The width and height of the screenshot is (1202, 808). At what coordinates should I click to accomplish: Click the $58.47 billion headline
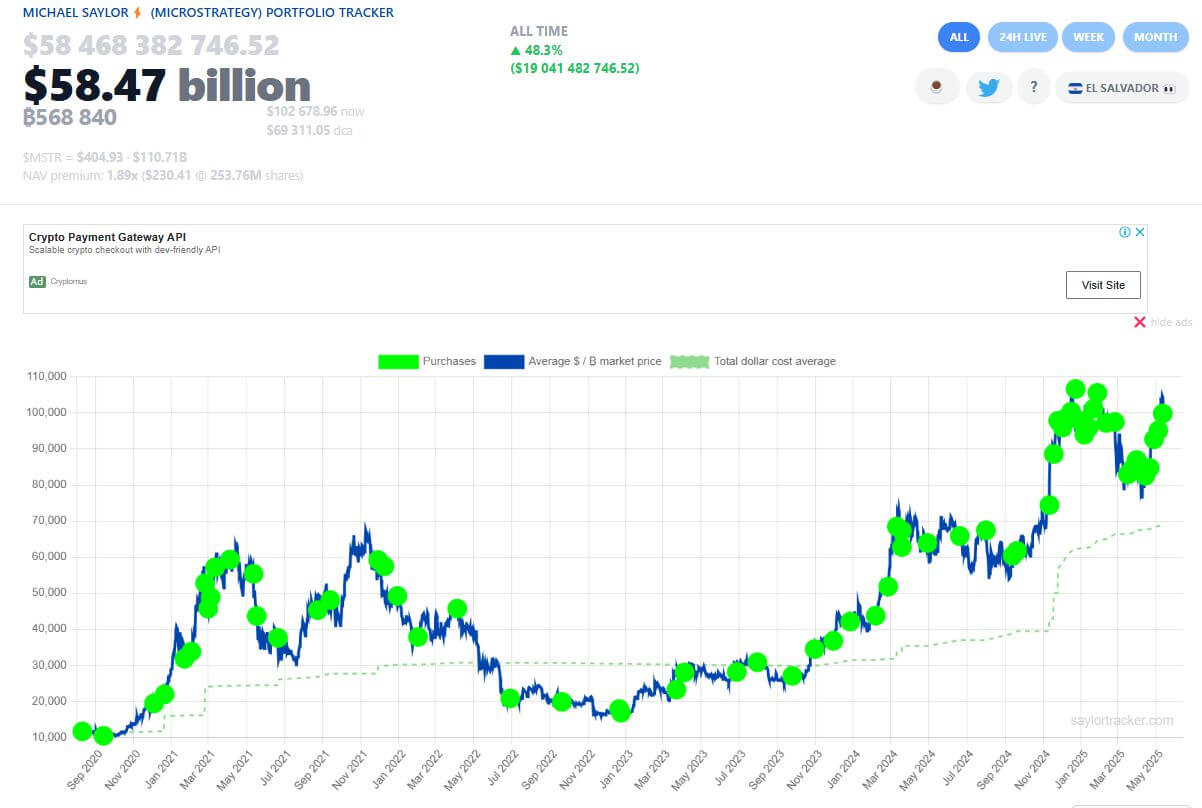[x=167, y=86]
